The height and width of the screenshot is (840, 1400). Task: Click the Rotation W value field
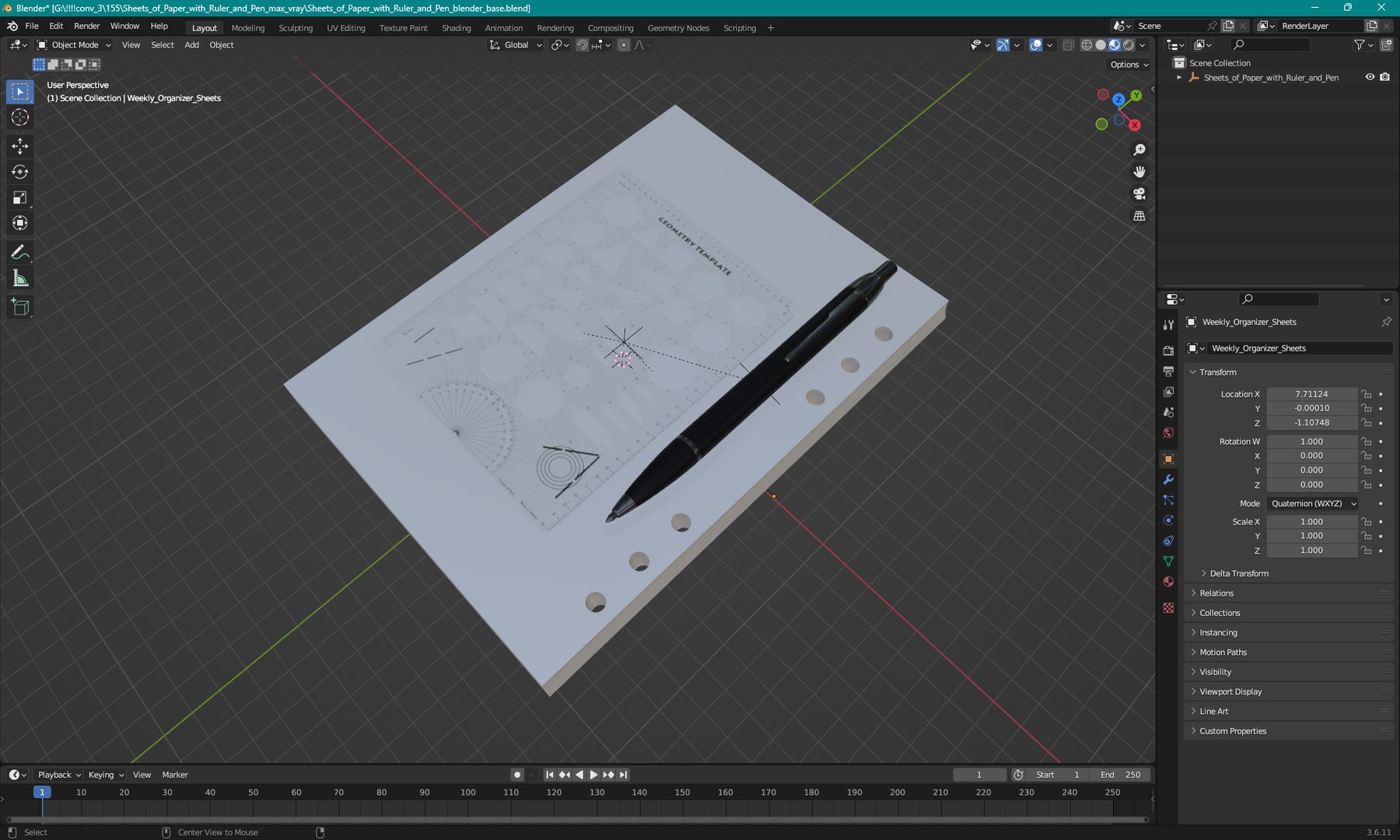[x=1311, y=442]
